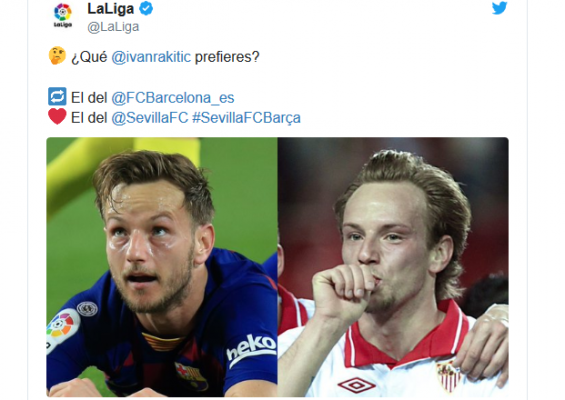Click the blue verified badge
The image size is (565, 400).
coord(146,8)
